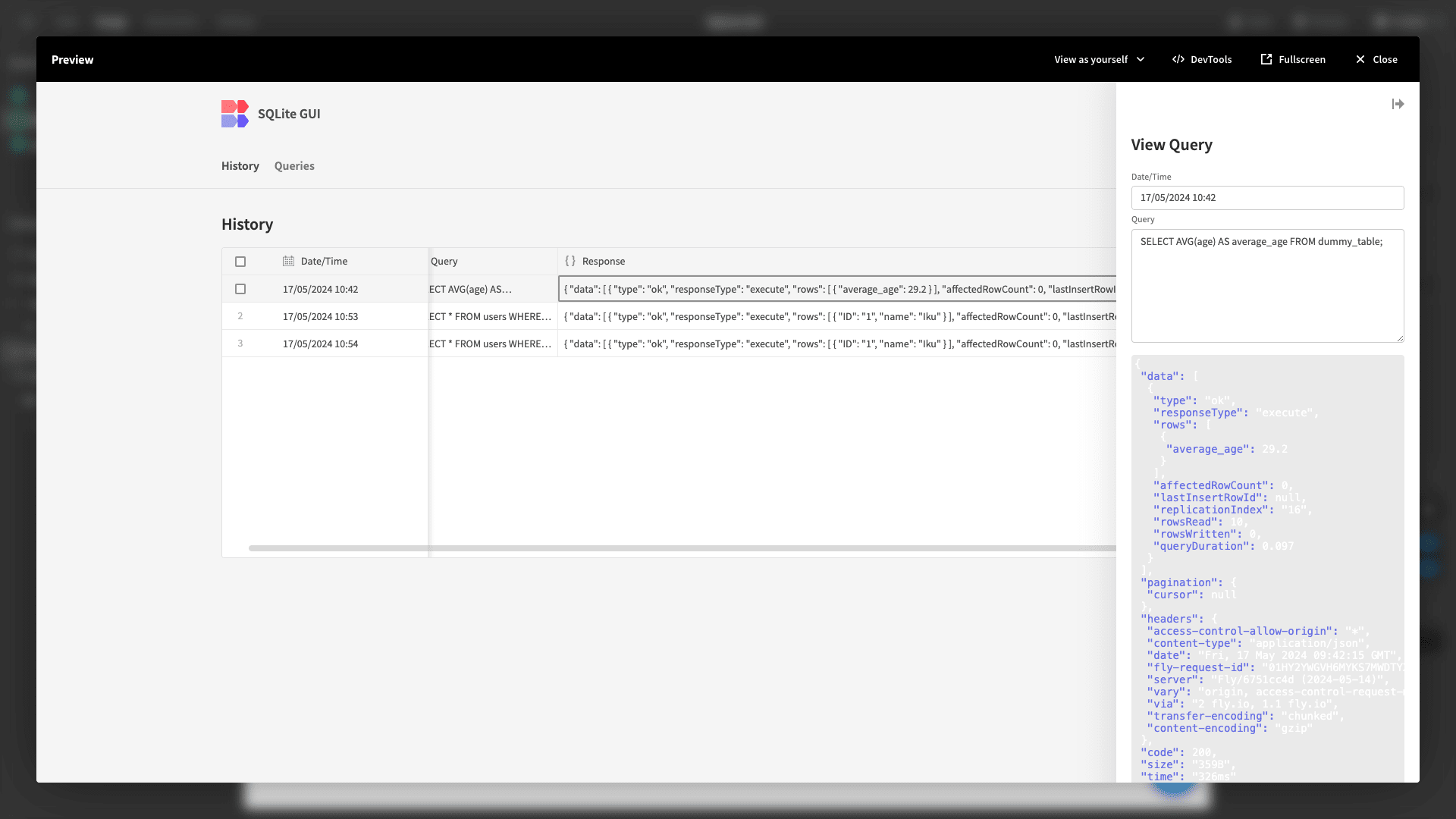Screen dimensions: 1456x819
Task: Click the JSON response code block
Action: click(1267, 569)
